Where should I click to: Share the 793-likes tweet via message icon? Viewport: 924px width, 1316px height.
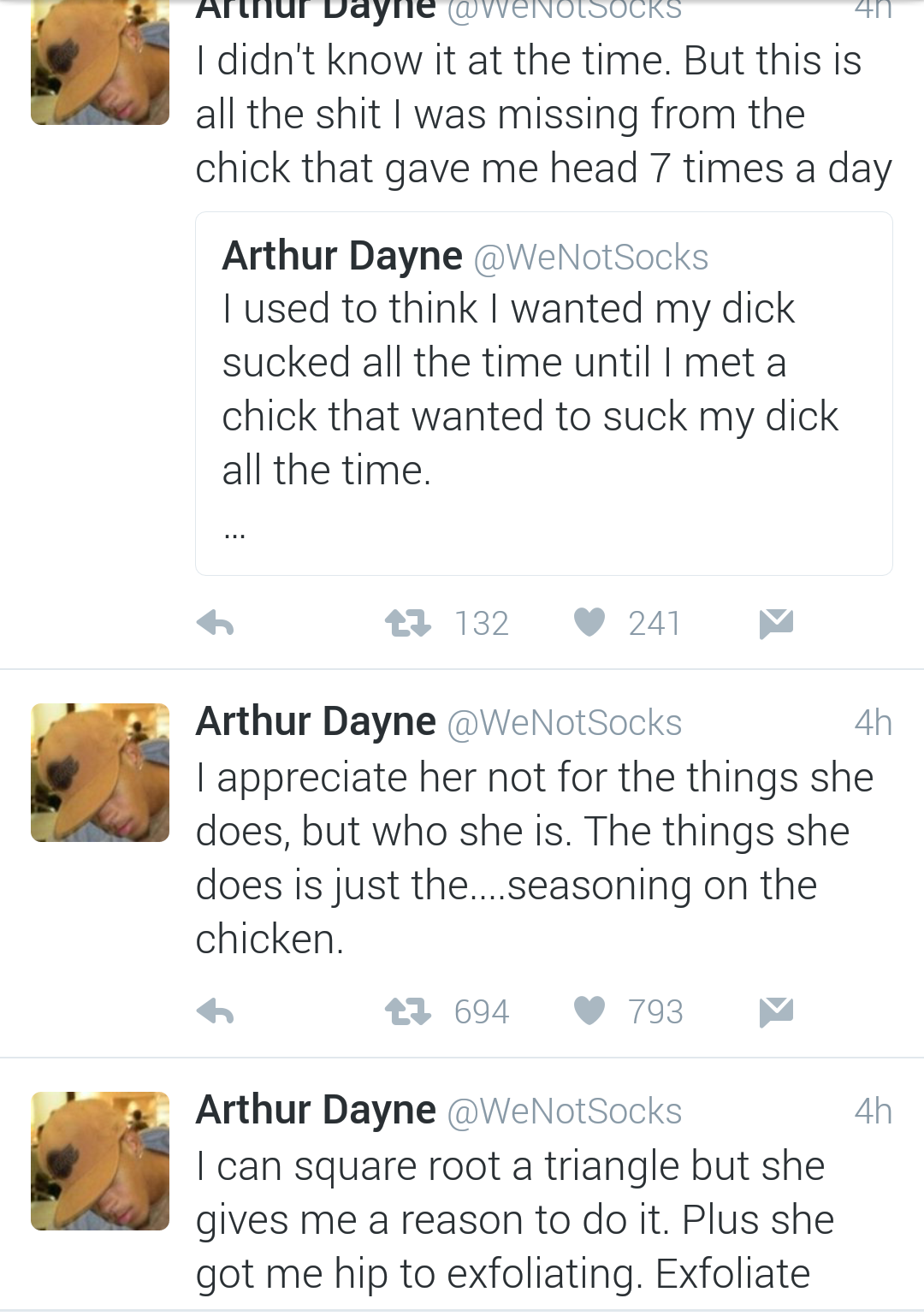[x=776, y=1012]
